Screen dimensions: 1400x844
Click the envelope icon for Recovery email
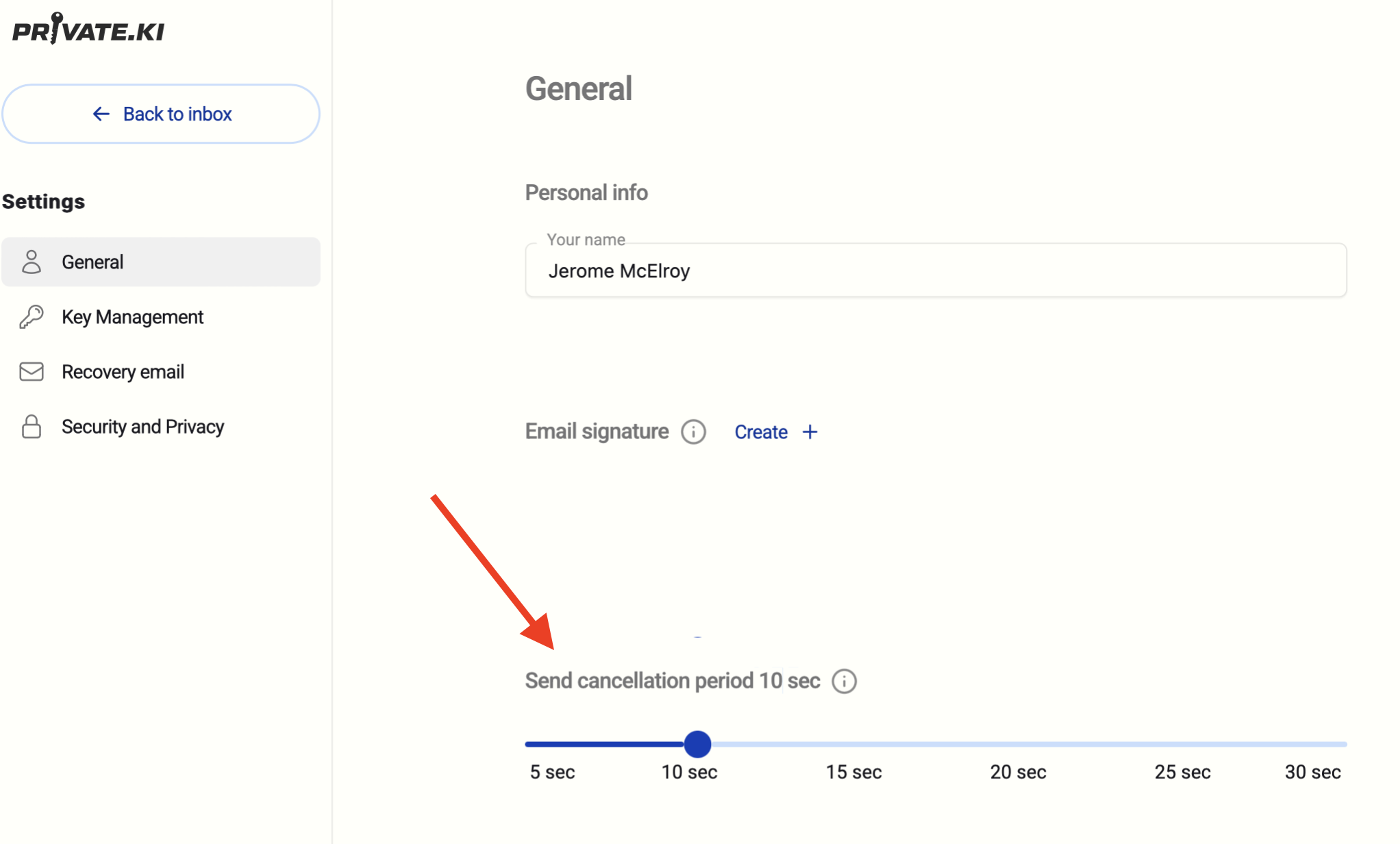[x=32, y=371]
